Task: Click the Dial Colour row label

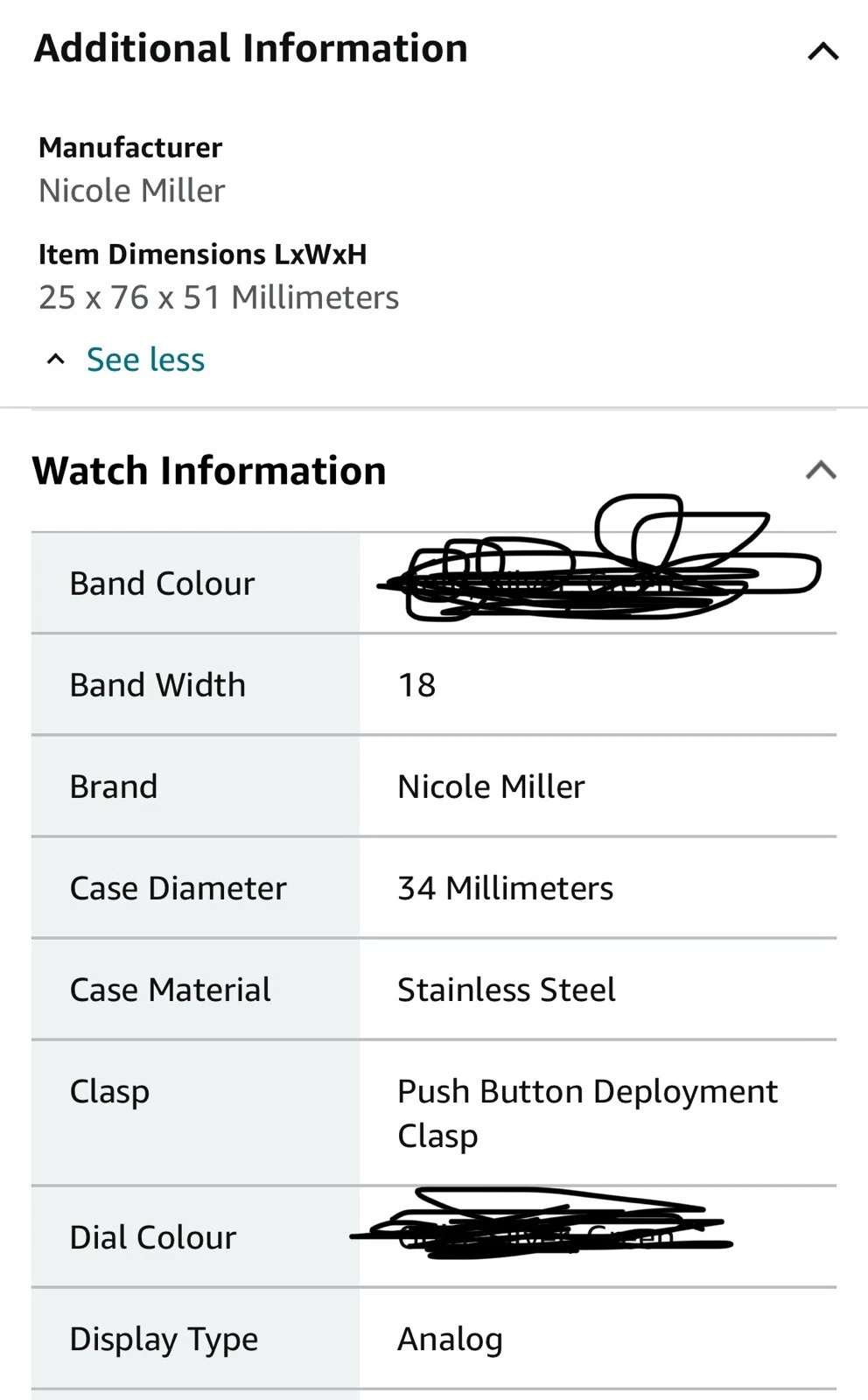Action: (x=153, y=1237)
